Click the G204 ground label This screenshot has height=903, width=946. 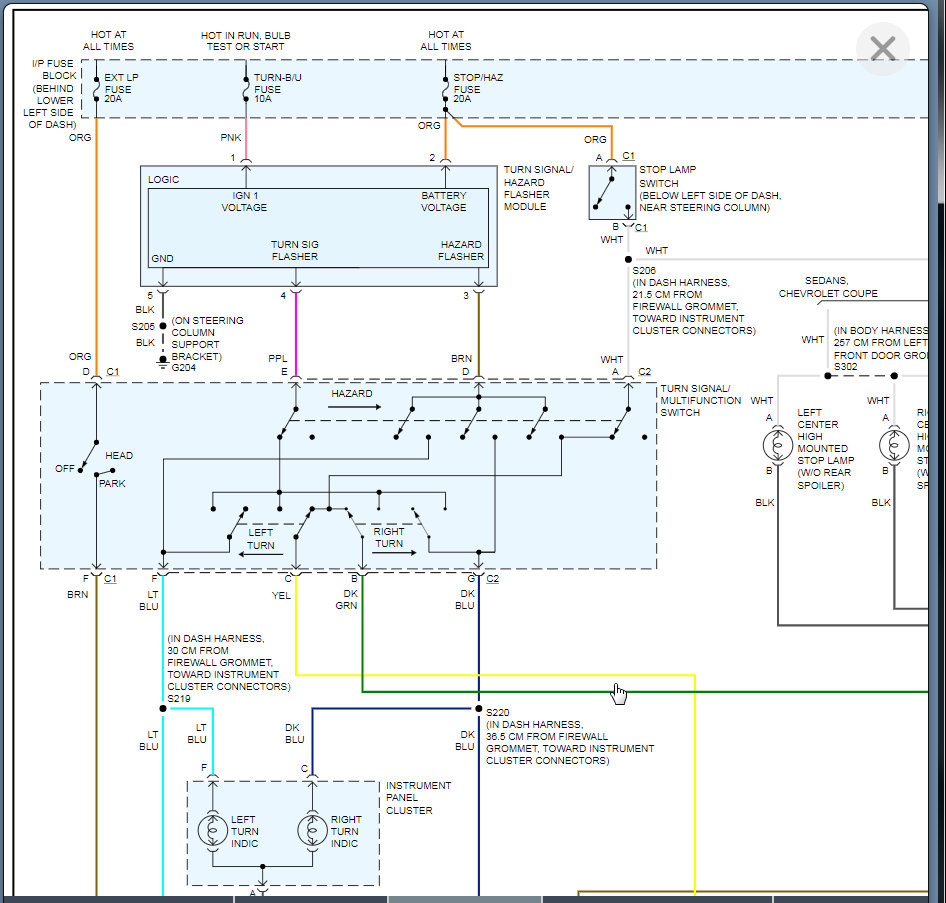(183, 367)
